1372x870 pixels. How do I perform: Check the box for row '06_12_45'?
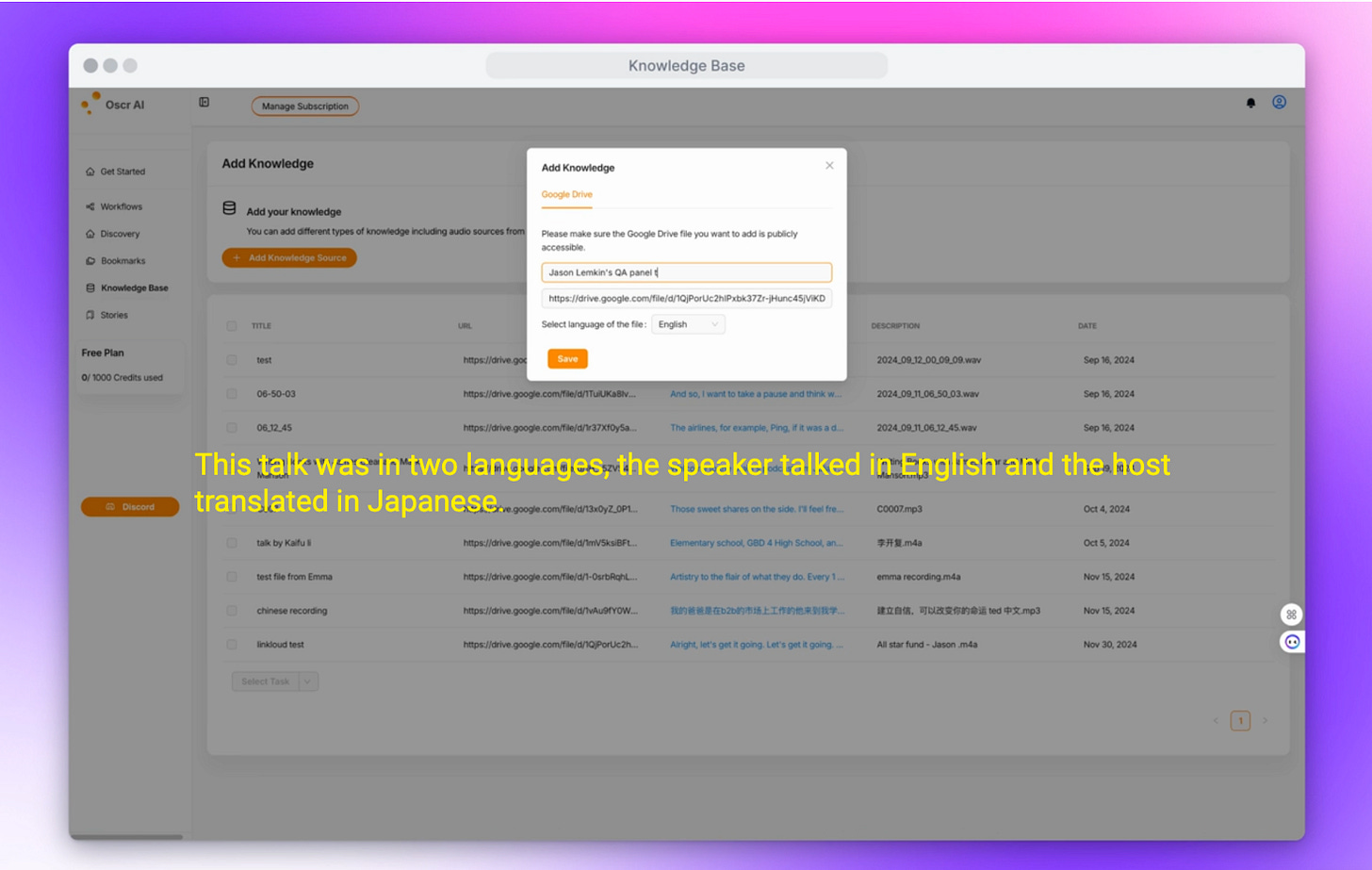[x=232, y=428]
